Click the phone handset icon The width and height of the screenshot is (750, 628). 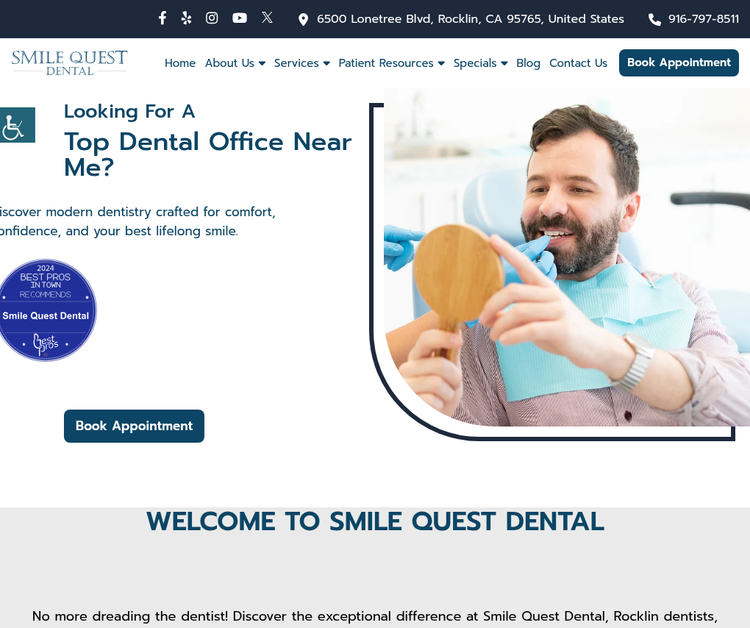pyautogui.click(x=654, y=20)
